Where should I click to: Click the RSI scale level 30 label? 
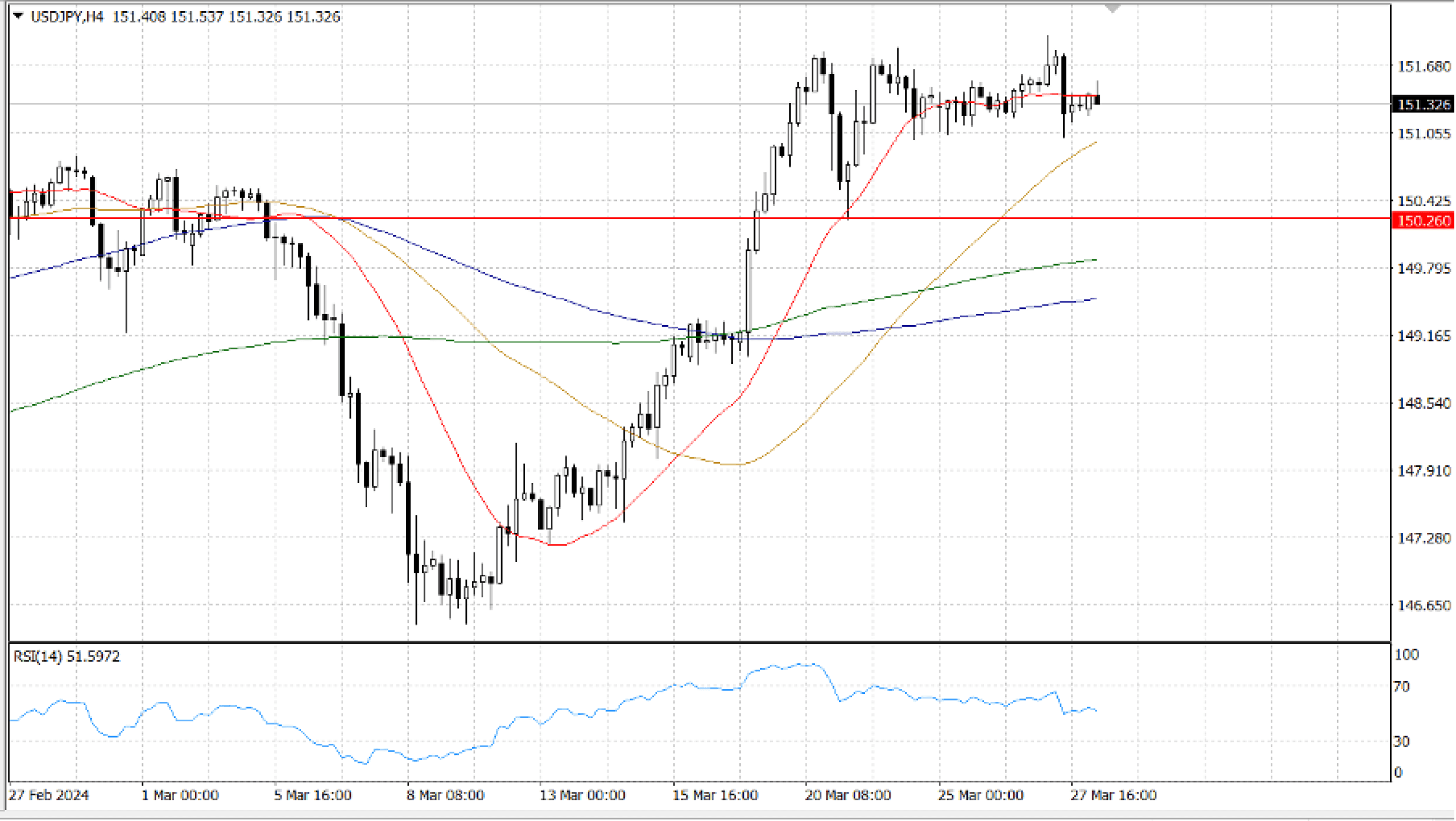click(1402, 742)
